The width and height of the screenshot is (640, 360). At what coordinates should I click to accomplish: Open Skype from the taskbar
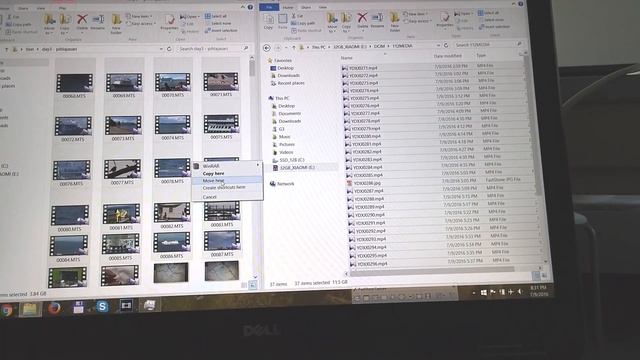pyautogui.click(x=102, y=306)
